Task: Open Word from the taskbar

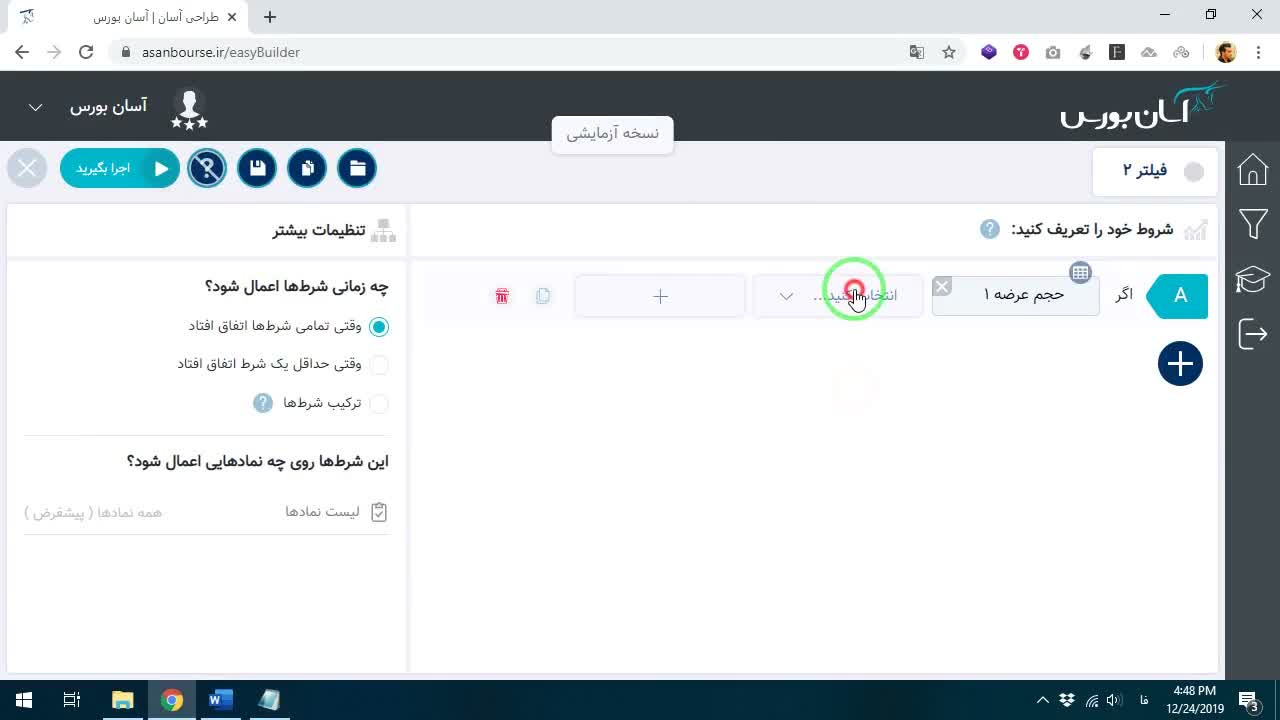Action: [x=220, y=700]
